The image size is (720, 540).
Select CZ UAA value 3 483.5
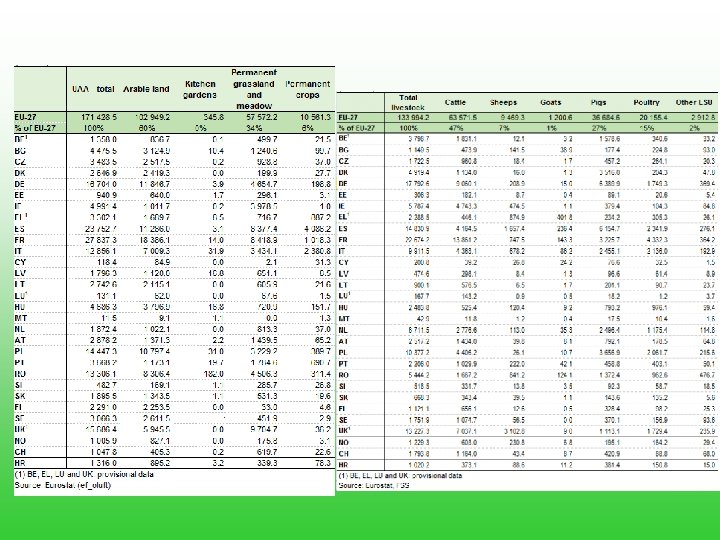[103, 162]
